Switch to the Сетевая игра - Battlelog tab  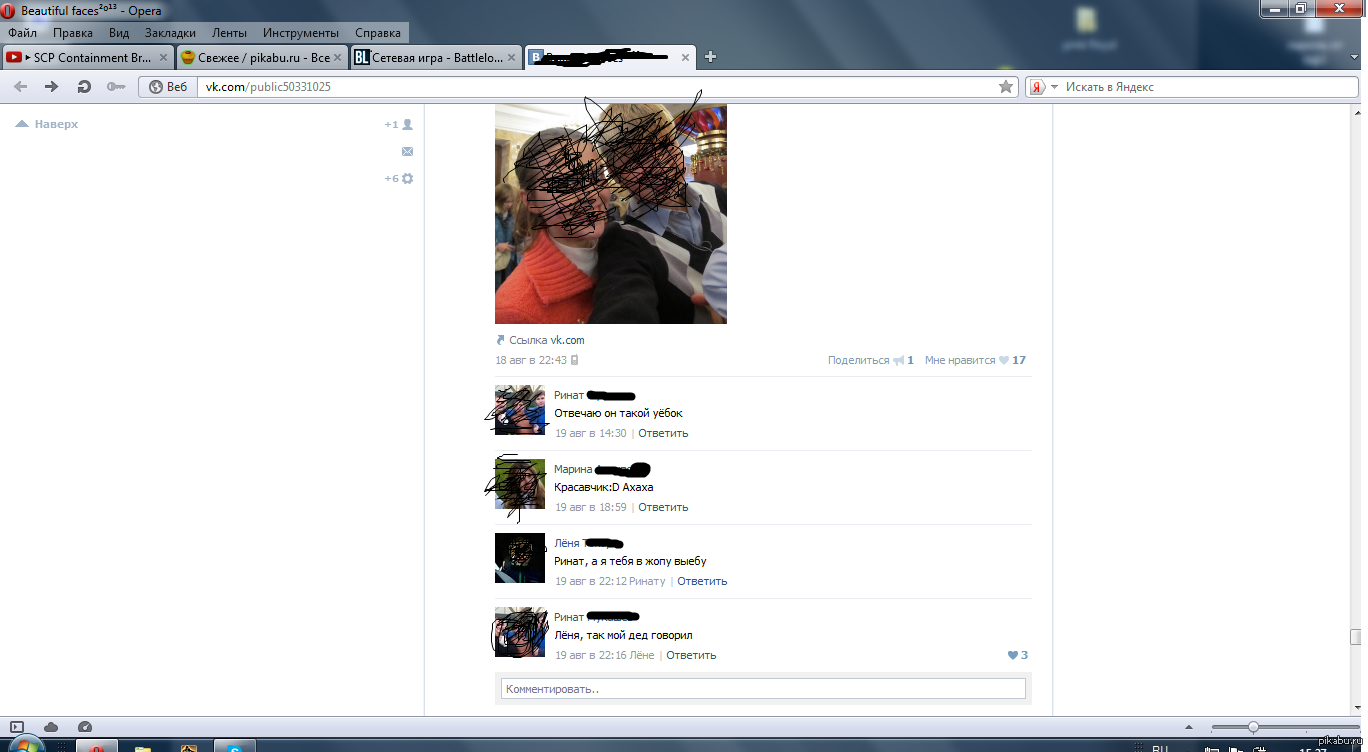437,57
